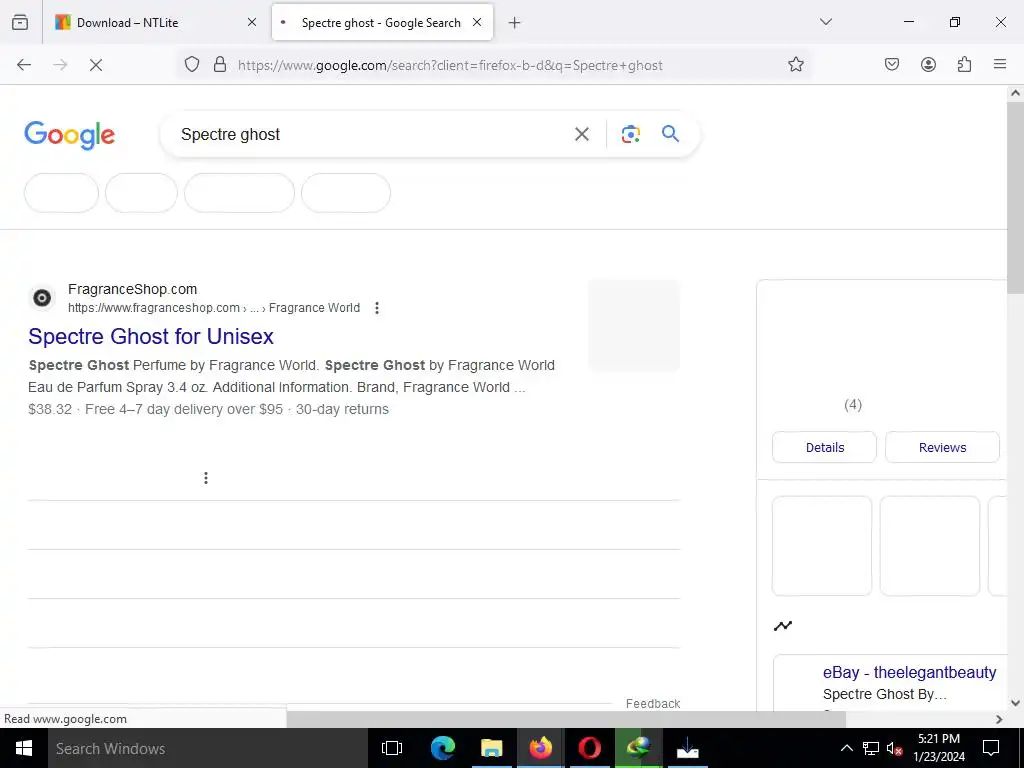Go forward with the forward arrow

coord(60,65)
